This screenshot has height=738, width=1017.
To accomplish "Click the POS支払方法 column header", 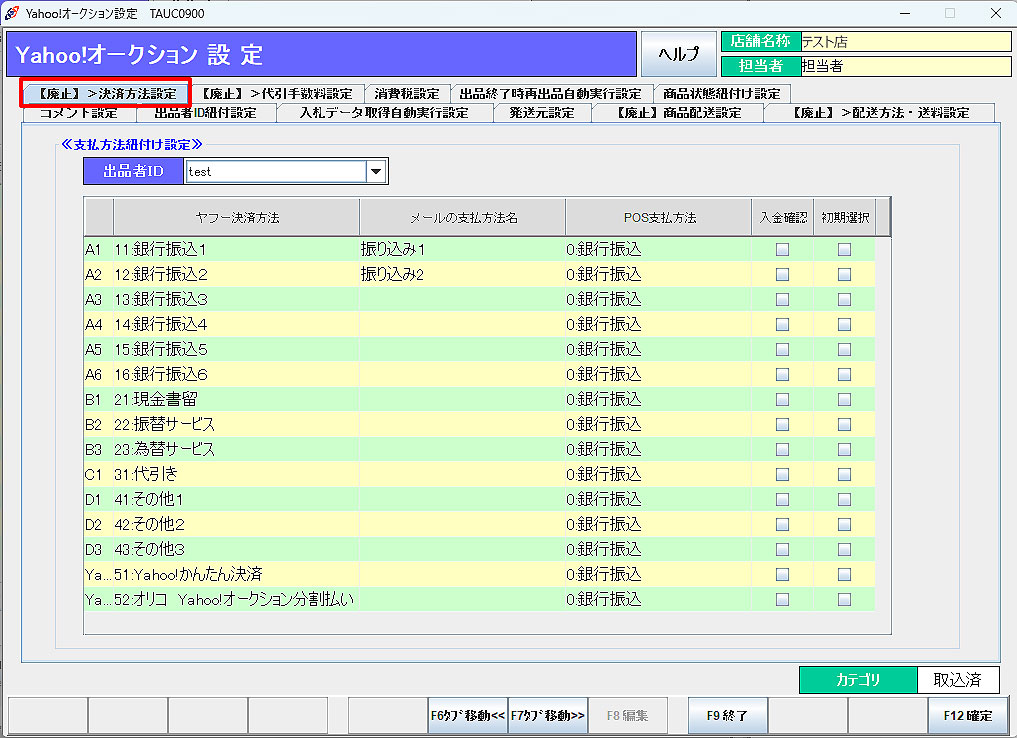I will coord(658,217).
